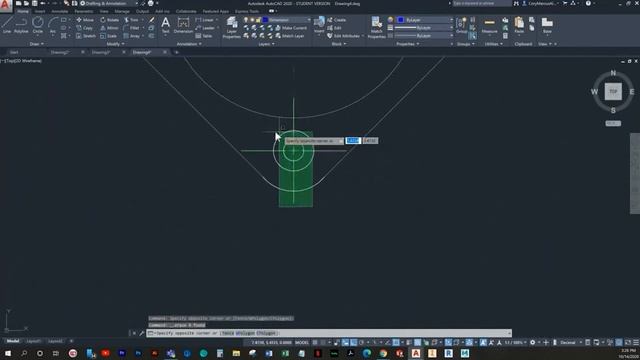Open the status bar customization menu
This screenshot has height=360, width=640.
pos(636,342)
